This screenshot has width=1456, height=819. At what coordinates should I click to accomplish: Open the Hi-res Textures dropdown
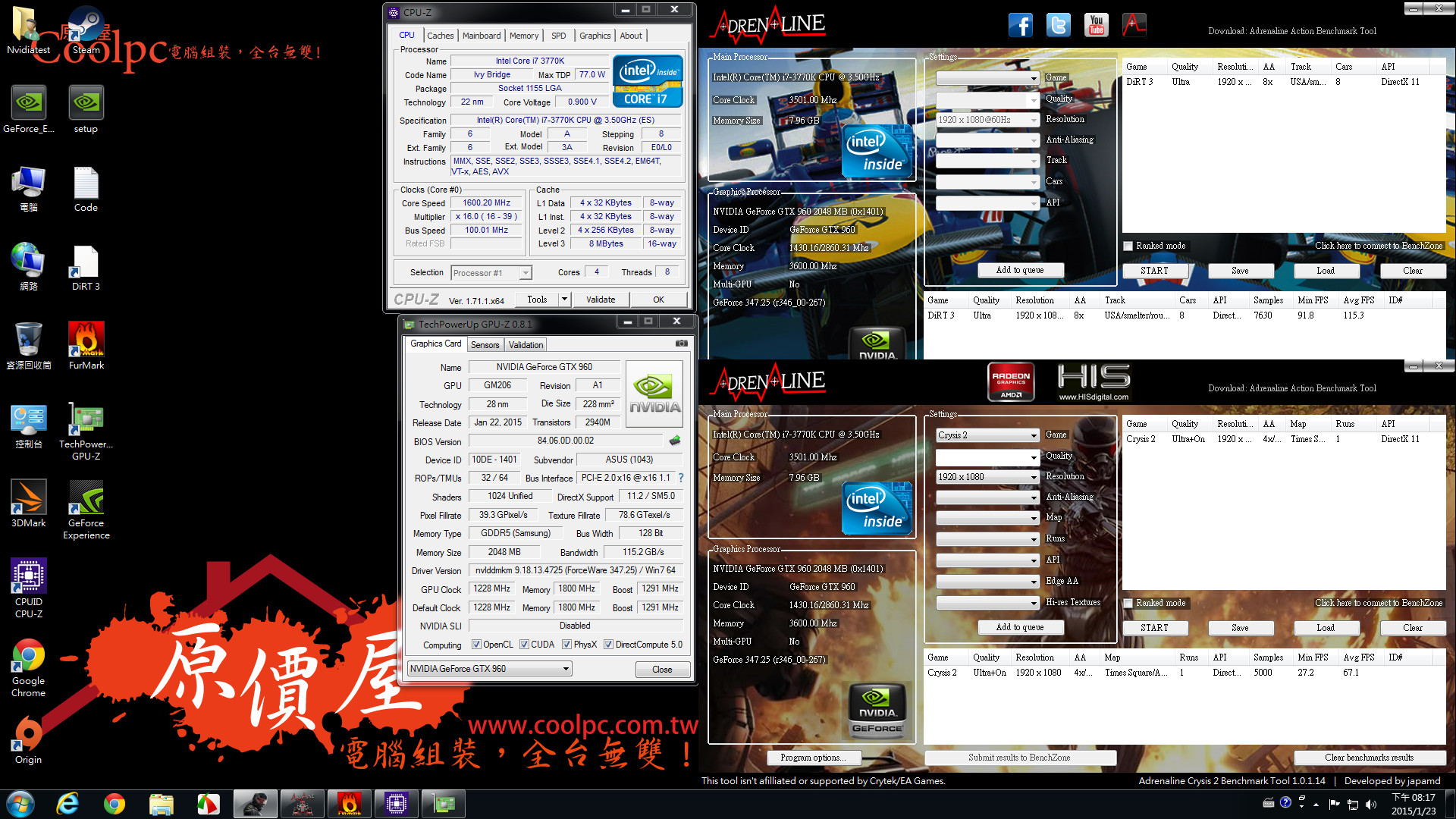[987, 603]
